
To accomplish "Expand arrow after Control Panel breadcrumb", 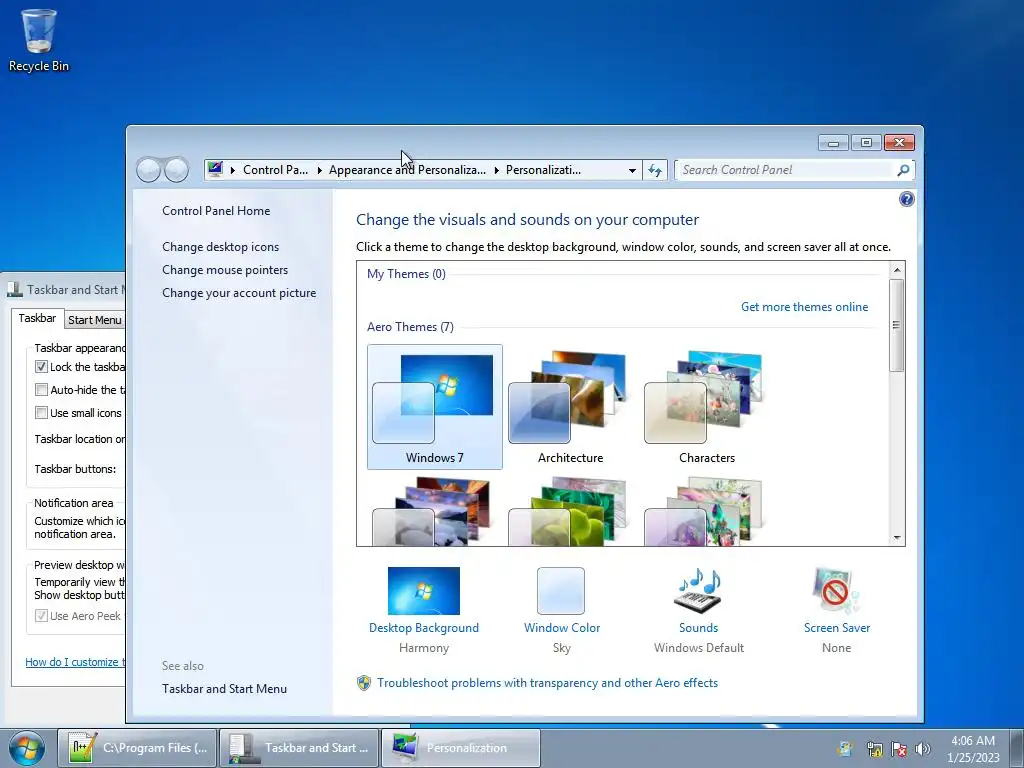I will [x=319, y=170].
